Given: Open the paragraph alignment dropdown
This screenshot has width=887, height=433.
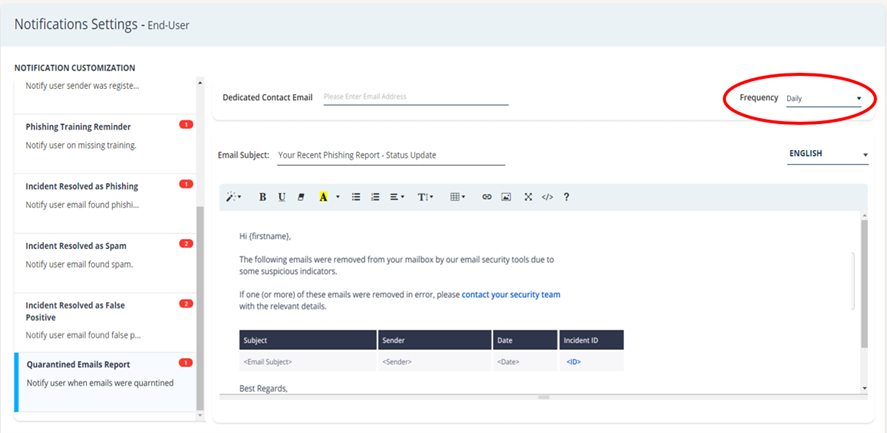Looking at the screenshot, I should (397, 197).
